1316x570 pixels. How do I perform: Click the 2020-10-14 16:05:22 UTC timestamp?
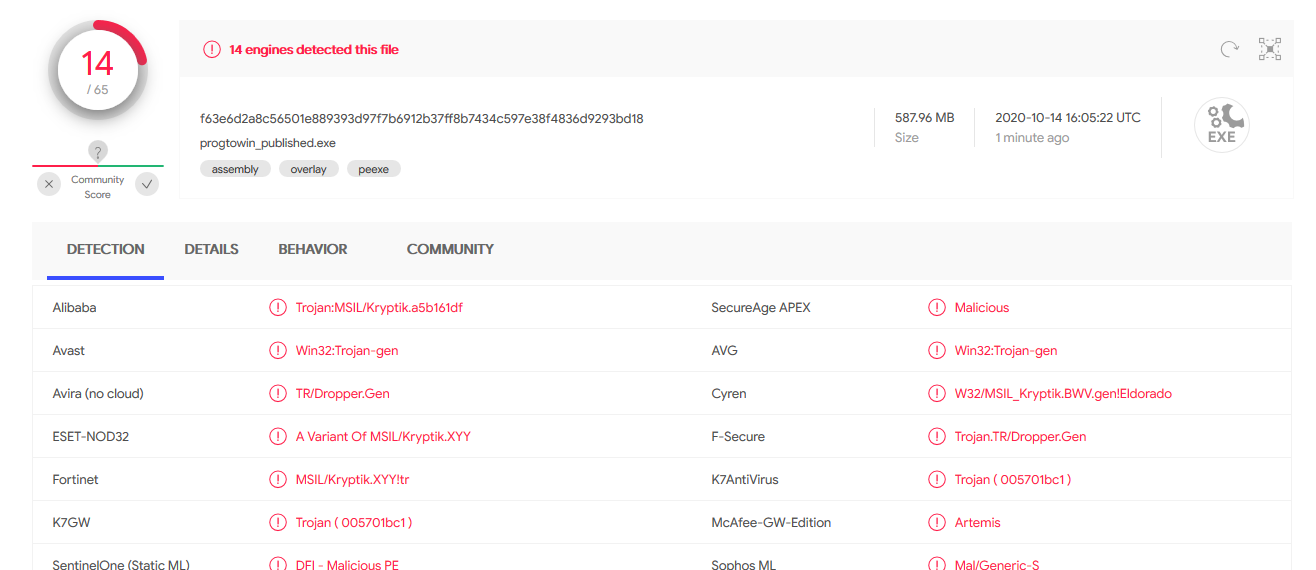coord(1068,117)
